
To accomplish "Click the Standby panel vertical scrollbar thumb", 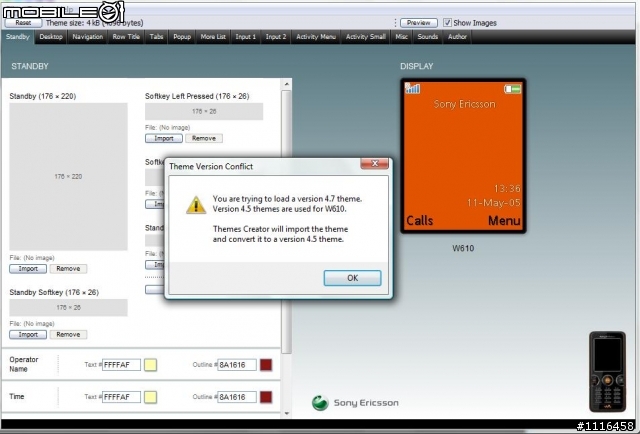I will (x=287, y=220).
